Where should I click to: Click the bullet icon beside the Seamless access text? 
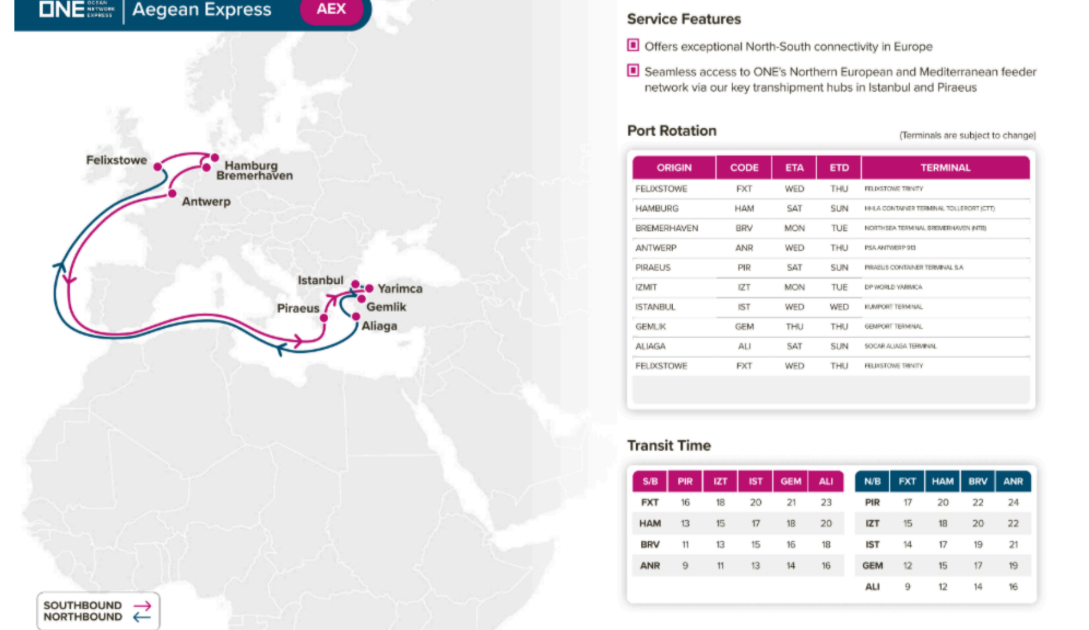click(x=632, y=71)
